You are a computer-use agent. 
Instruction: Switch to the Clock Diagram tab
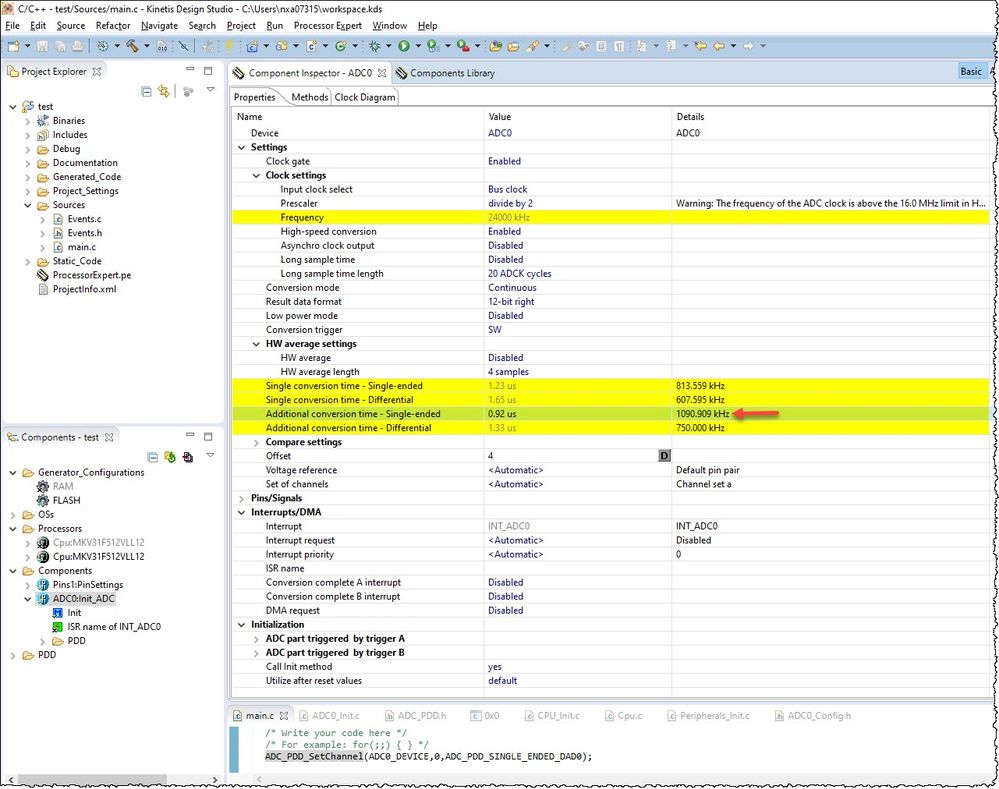[x=364, y=98]
